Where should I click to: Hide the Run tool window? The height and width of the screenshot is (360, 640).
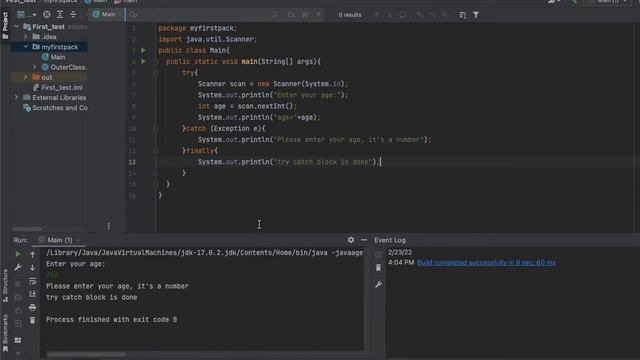coord(364,240)
